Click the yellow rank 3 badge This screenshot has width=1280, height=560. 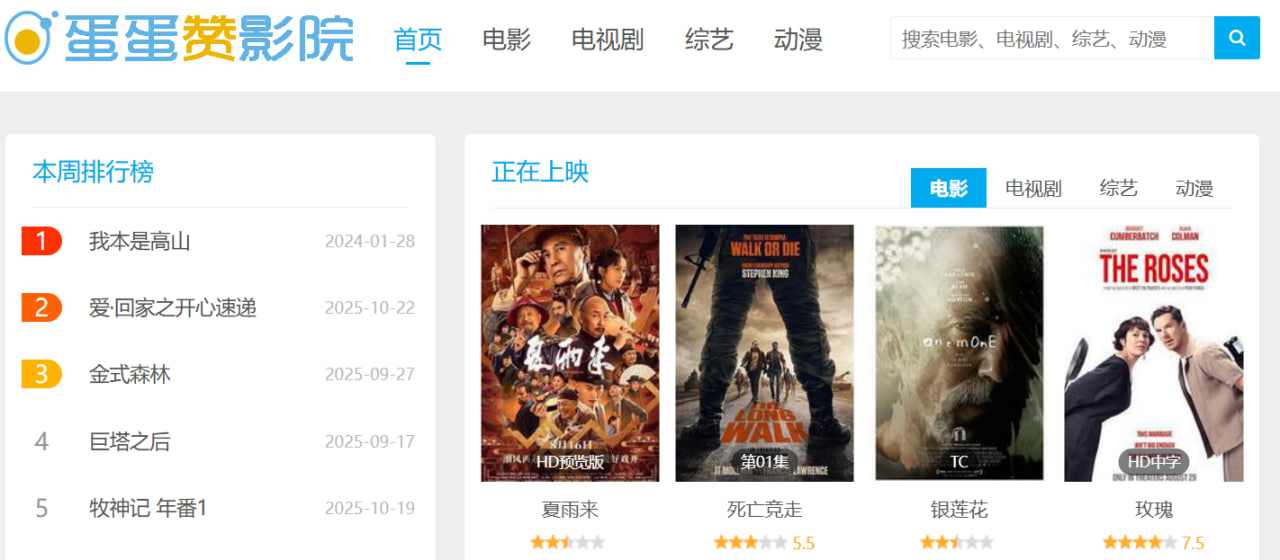[x=41, y=374]
